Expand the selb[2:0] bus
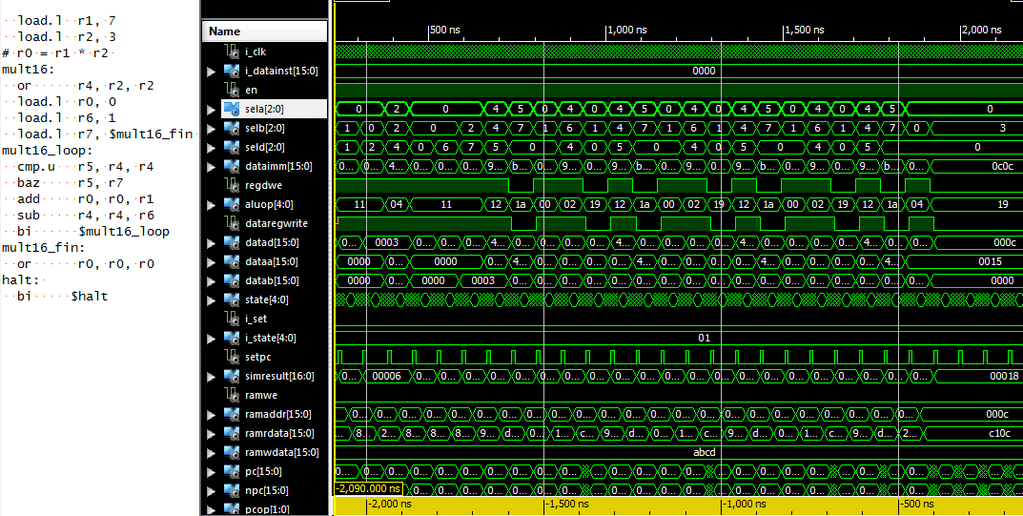 [x=211, y=129]
